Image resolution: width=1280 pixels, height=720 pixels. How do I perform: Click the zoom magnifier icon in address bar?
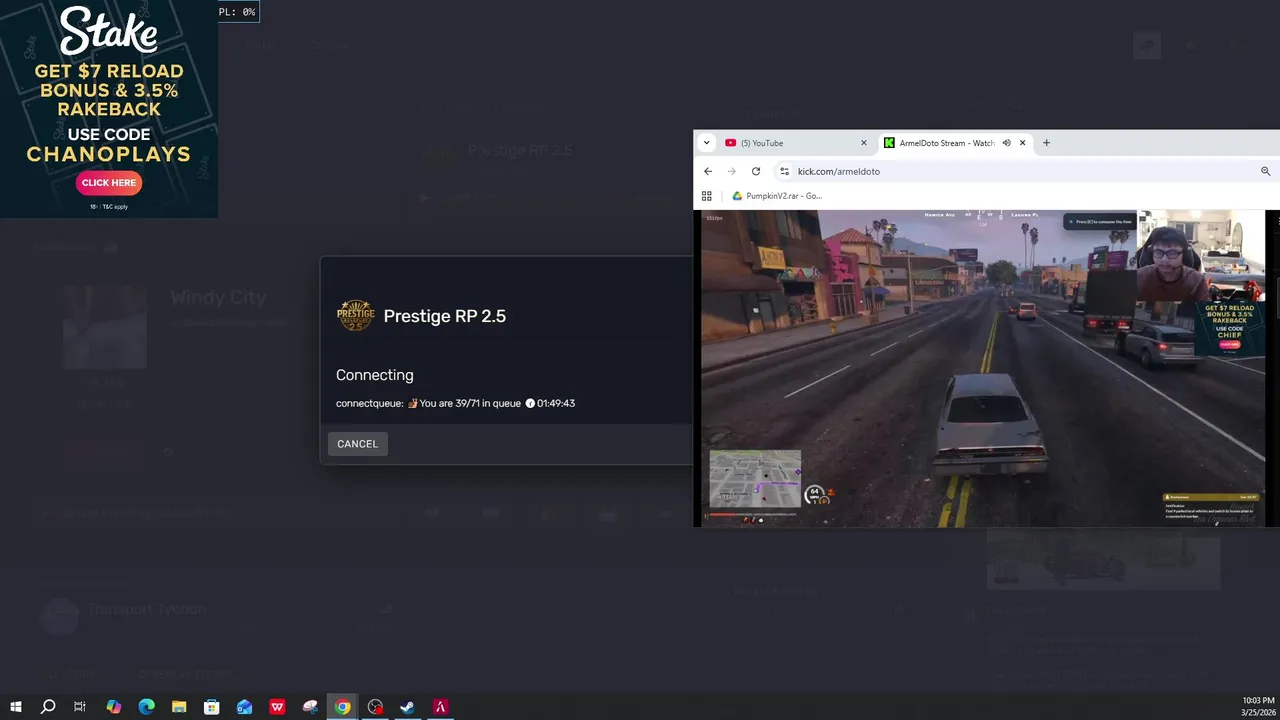click(1265, 171)
